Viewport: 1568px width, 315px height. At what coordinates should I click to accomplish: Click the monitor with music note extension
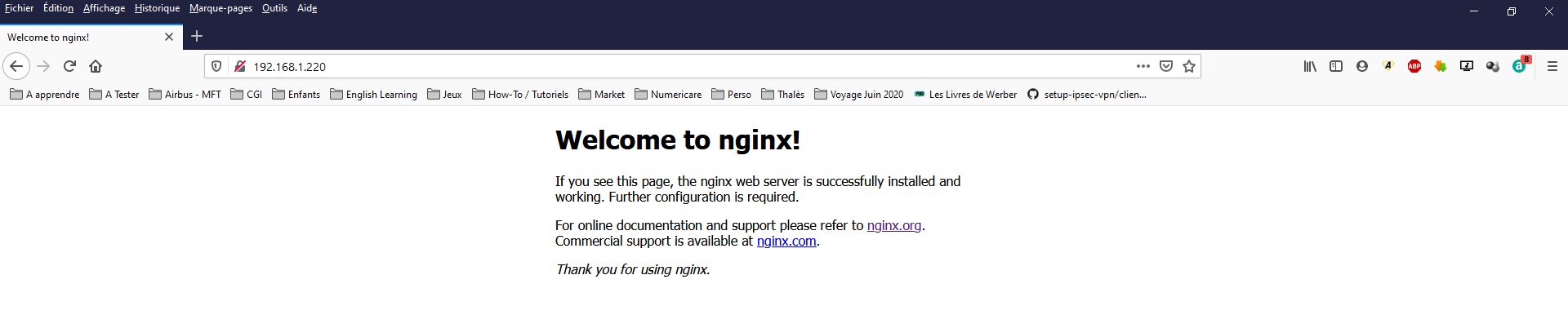coord(1467,66)
